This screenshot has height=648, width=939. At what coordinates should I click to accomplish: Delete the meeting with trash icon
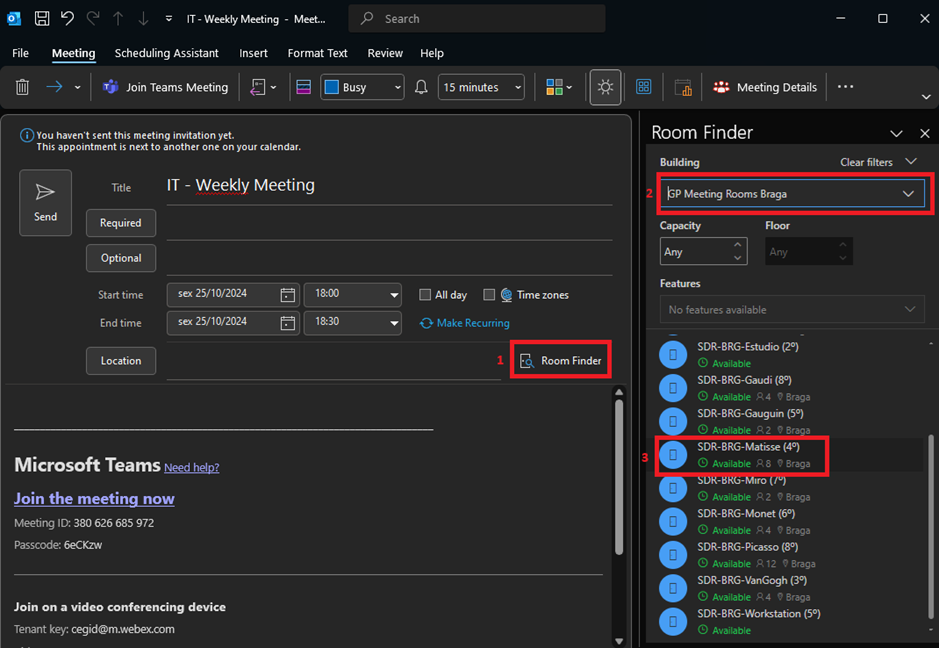pos(22,87)
